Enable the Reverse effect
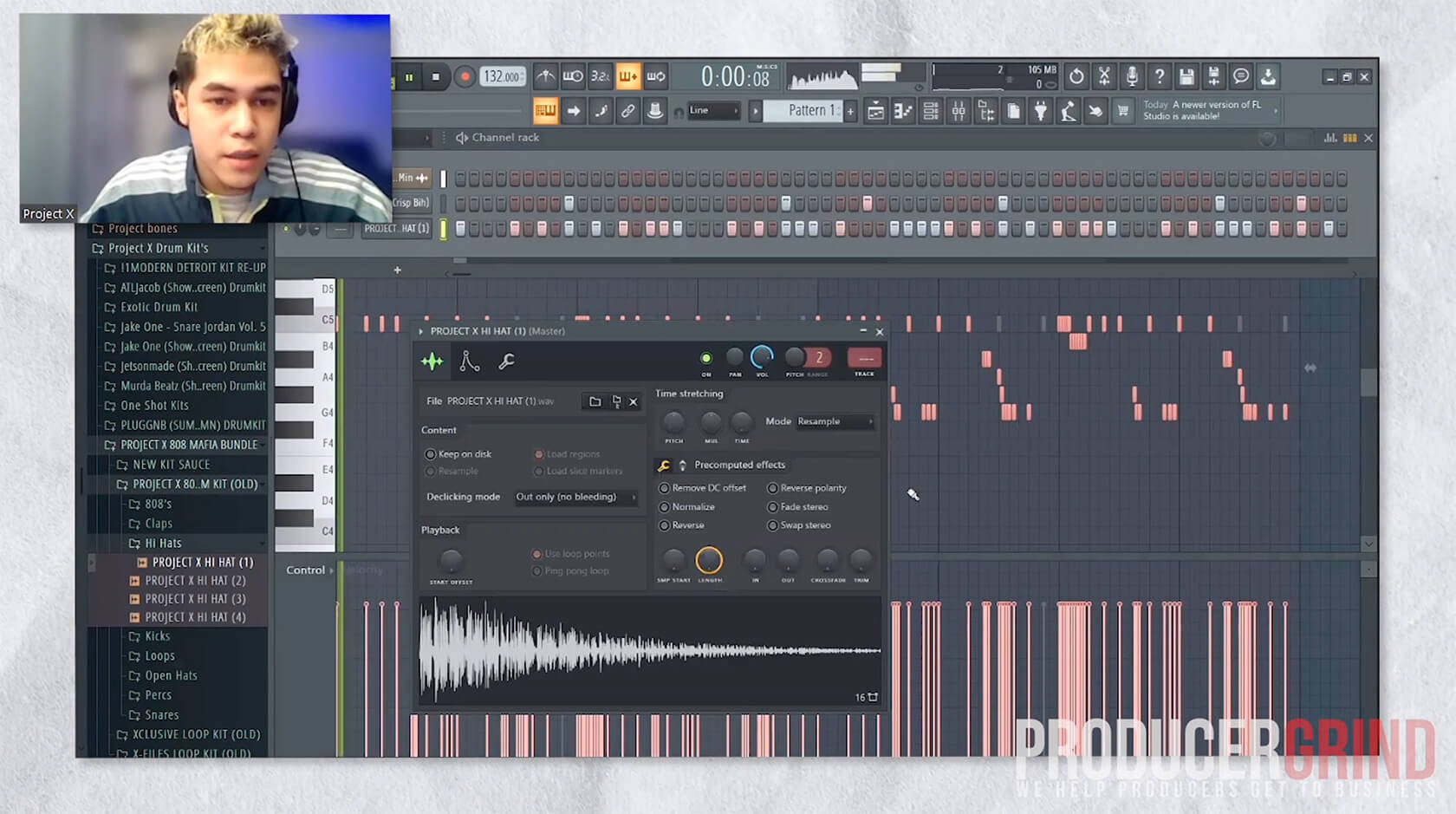Image resolution: width=1456 pixels, height=814 pixels. (x=682, y=525)
